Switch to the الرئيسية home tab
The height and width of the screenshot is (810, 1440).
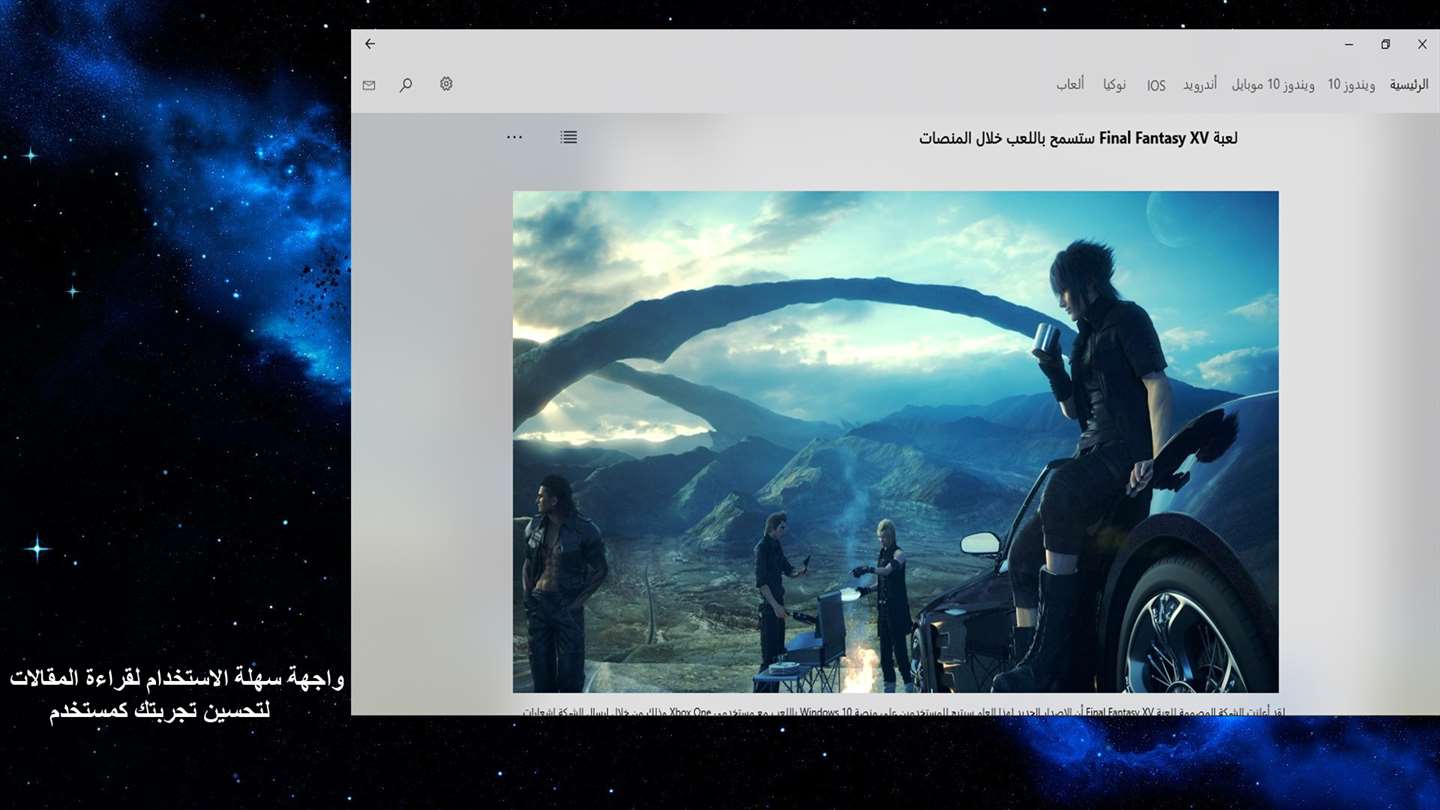(1409, 85)
